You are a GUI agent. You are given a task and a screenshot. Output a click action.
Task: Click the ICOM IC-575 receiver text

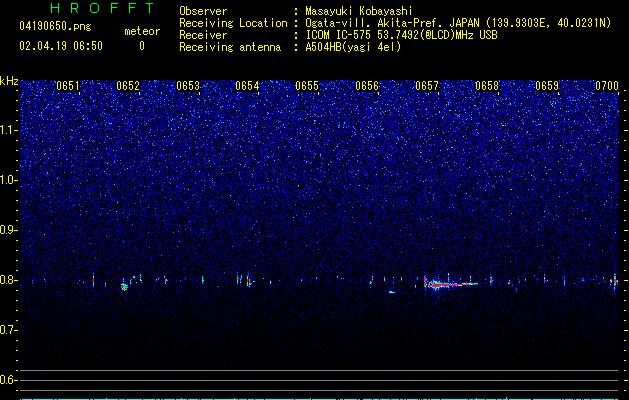401,35
